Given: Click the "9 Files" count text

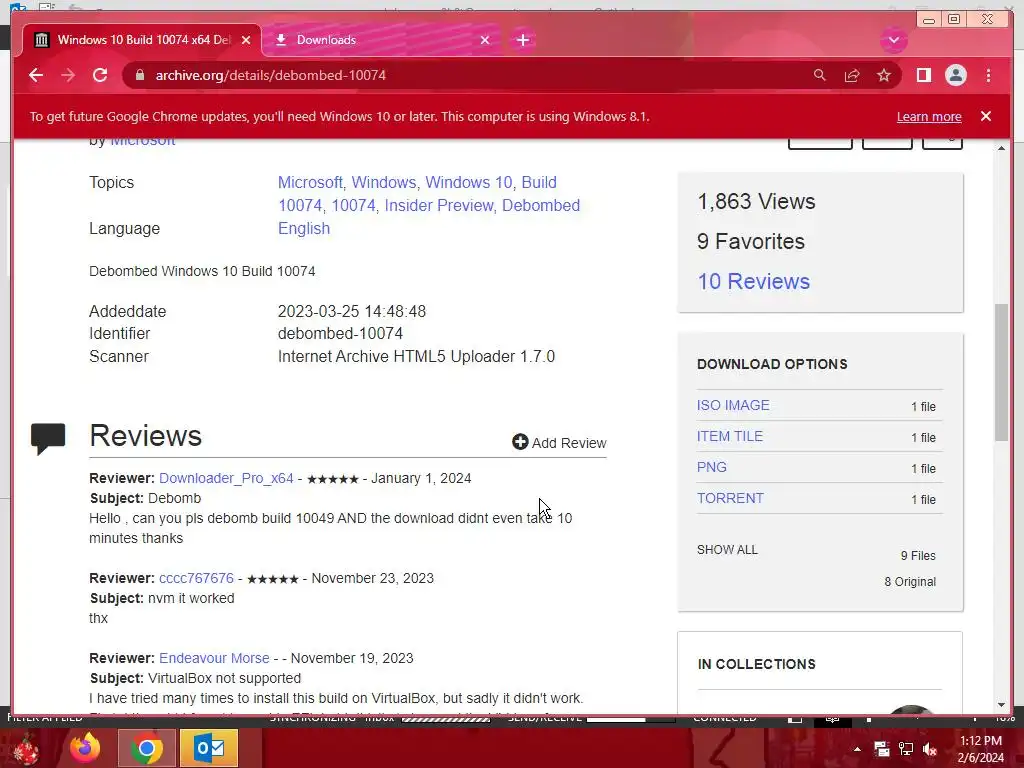Looking at the screenshot, I should [918, 556].
